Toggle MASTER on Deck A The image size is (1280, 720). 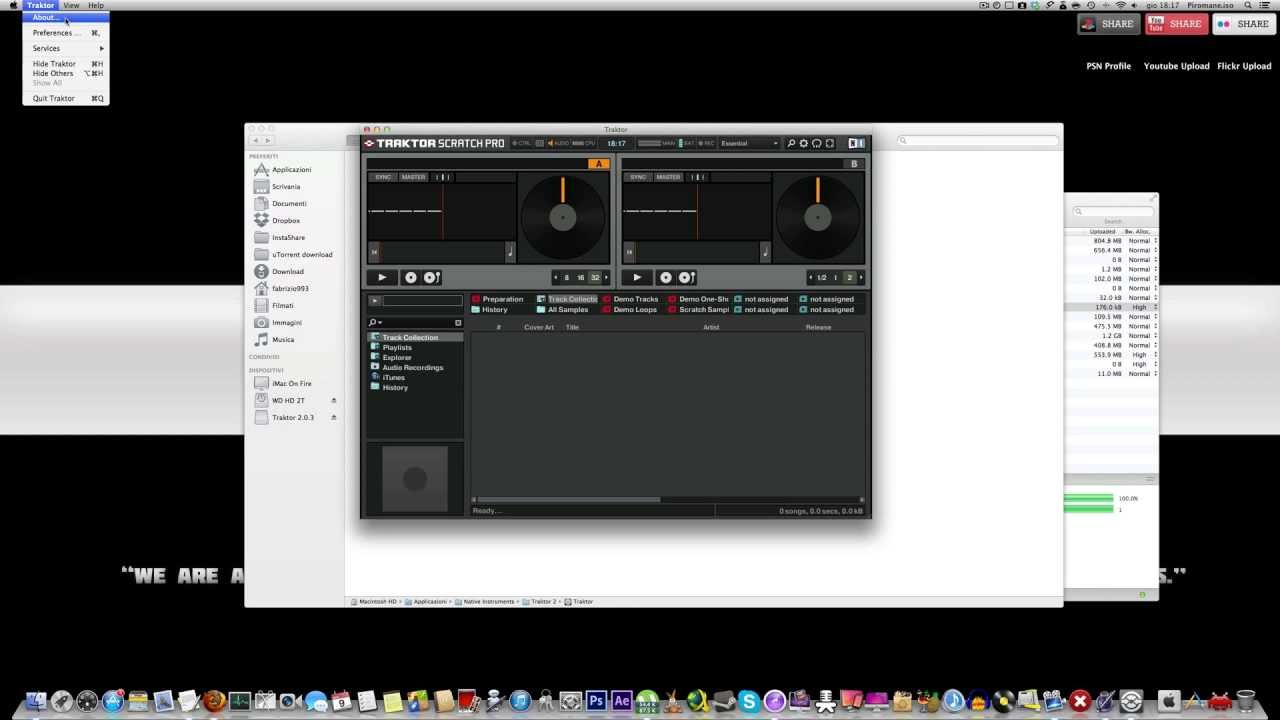click(413, 177)
